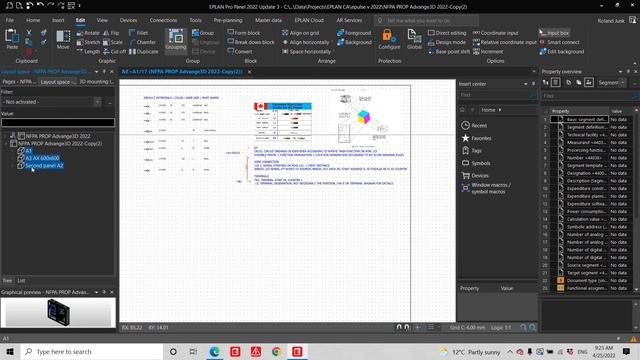The width and height of the screenshot is (640, 360).
Task: Click Break down block
Action: [251, 42]
